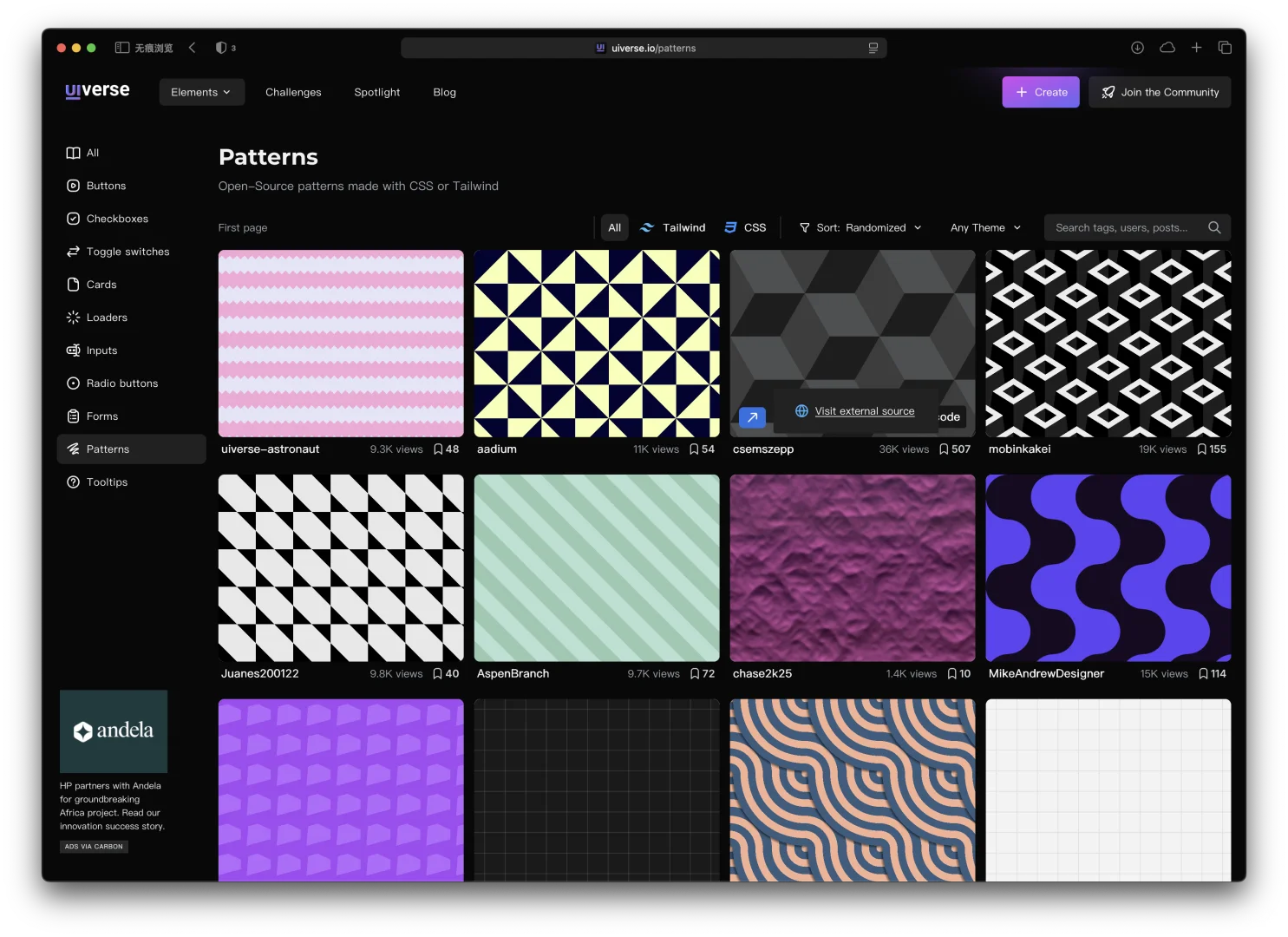Go to Challenges page
Image resolution: width=1288 pixels, height=937 pixels.
point(293,92)
